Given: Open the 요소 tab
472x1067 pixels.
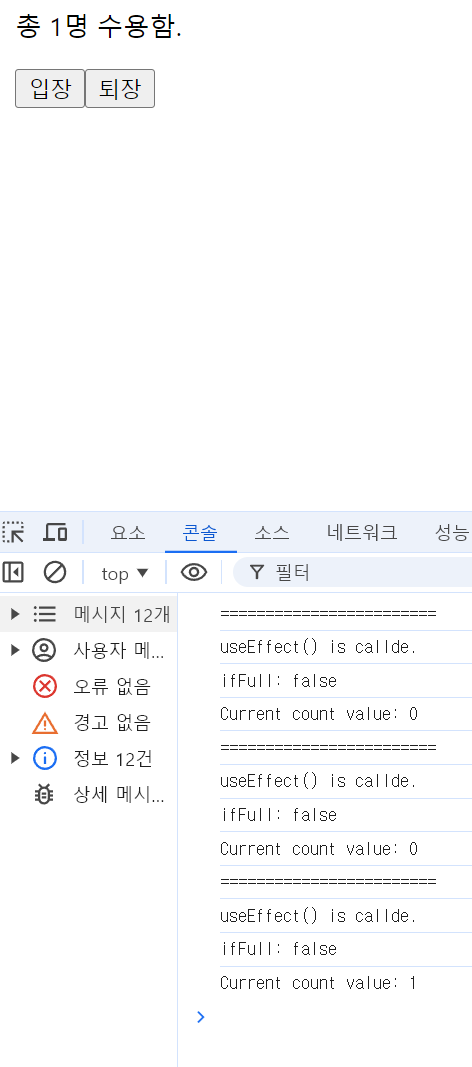Looking at the screenshot, I should 128,533.
